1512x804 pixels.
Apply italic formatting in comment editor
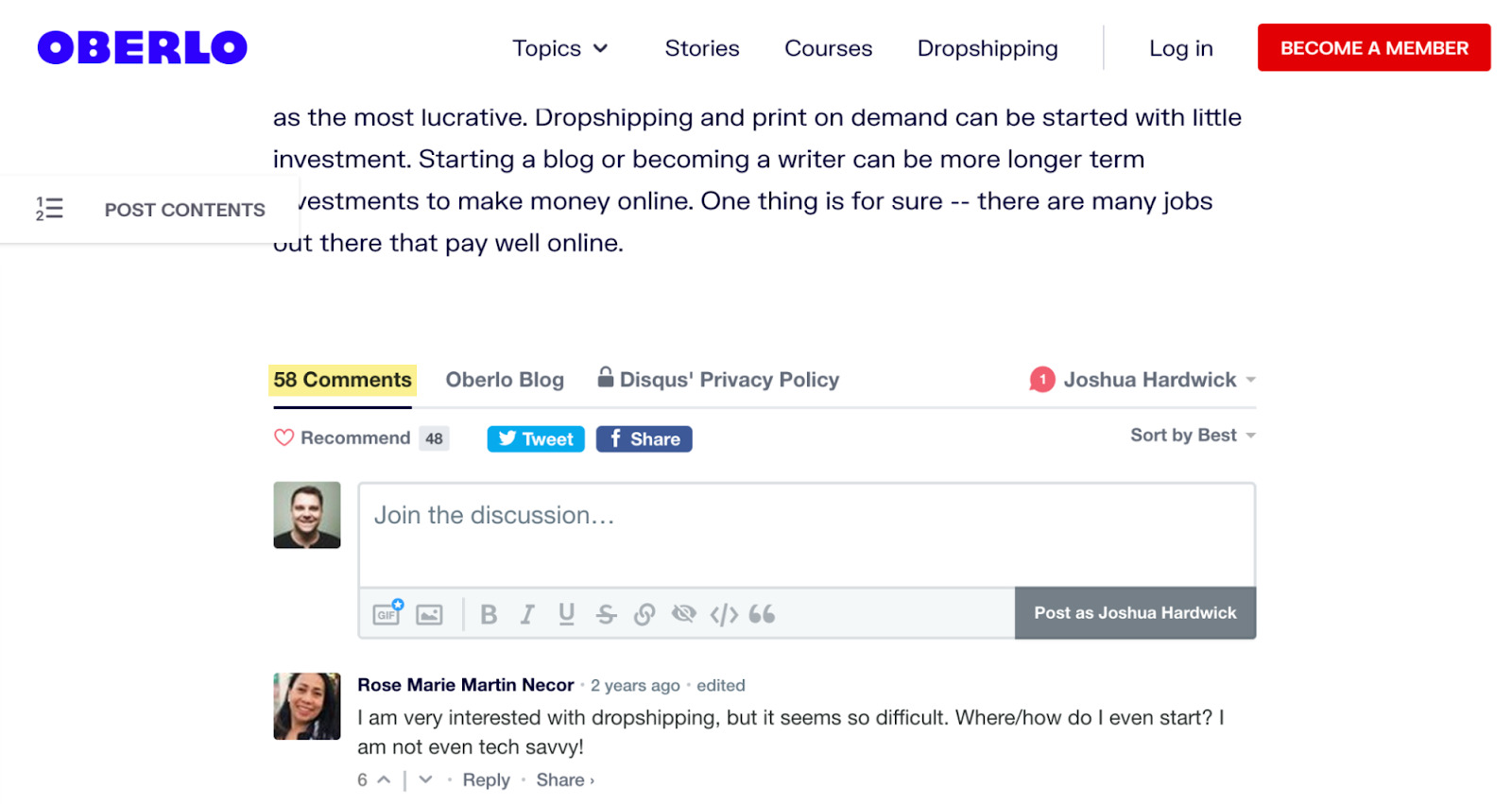[527, 615]
